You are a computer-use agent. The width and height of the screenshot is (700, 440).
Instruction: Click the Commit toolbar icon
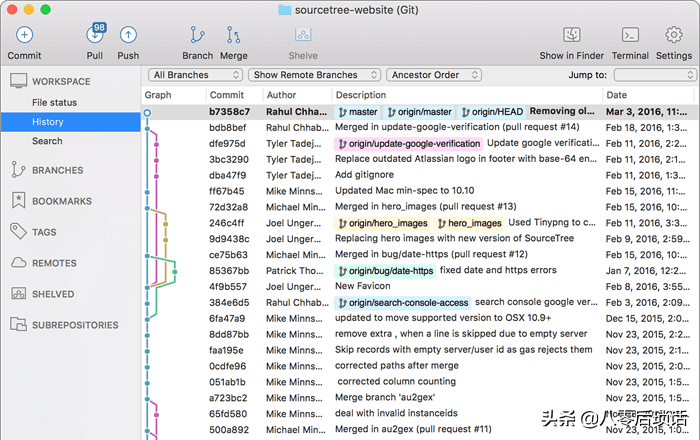[x=25, y=35]
